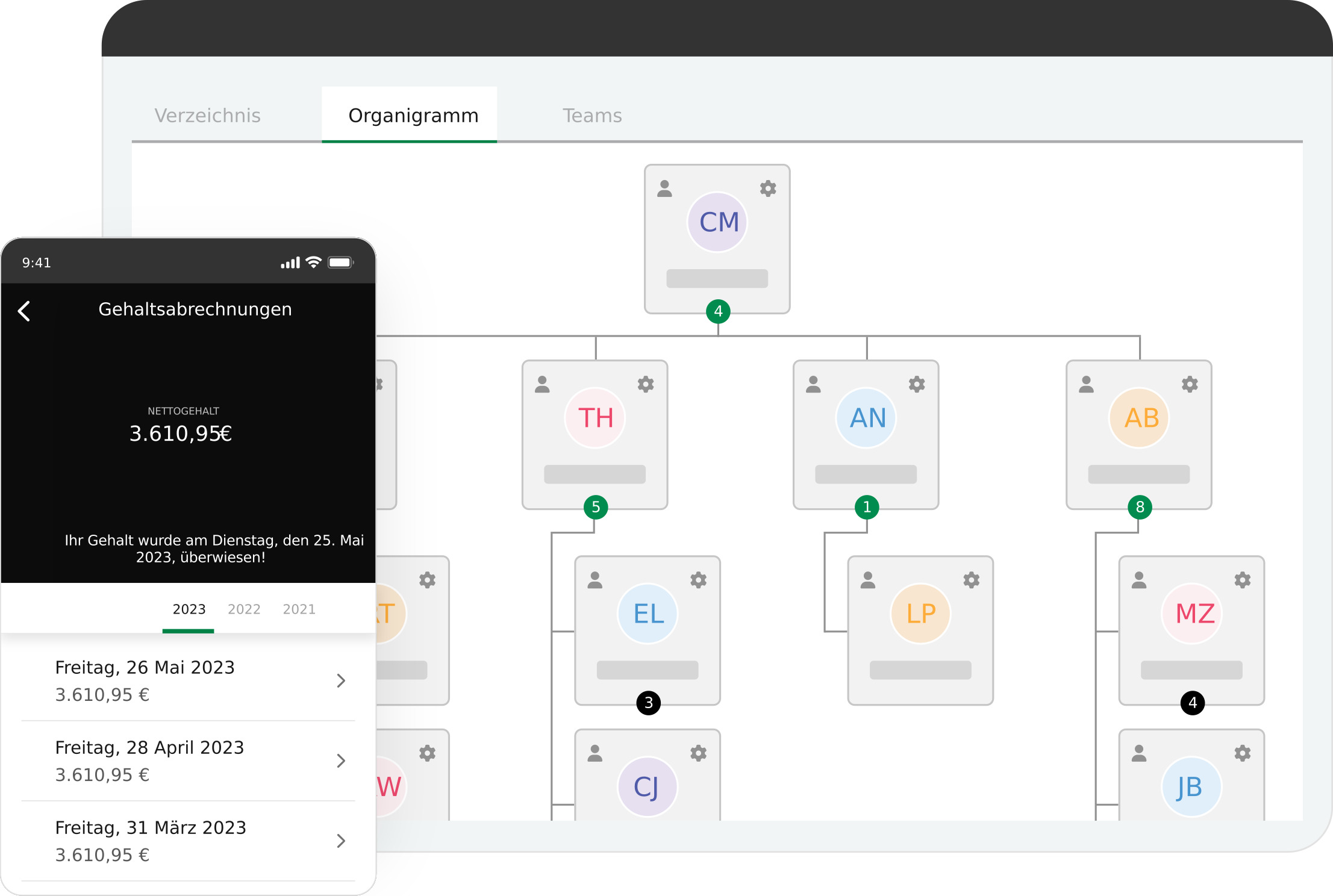Click the gear icon on JB card
The width and height of the screenshot is (1333, 896).
coord(1242,753)
